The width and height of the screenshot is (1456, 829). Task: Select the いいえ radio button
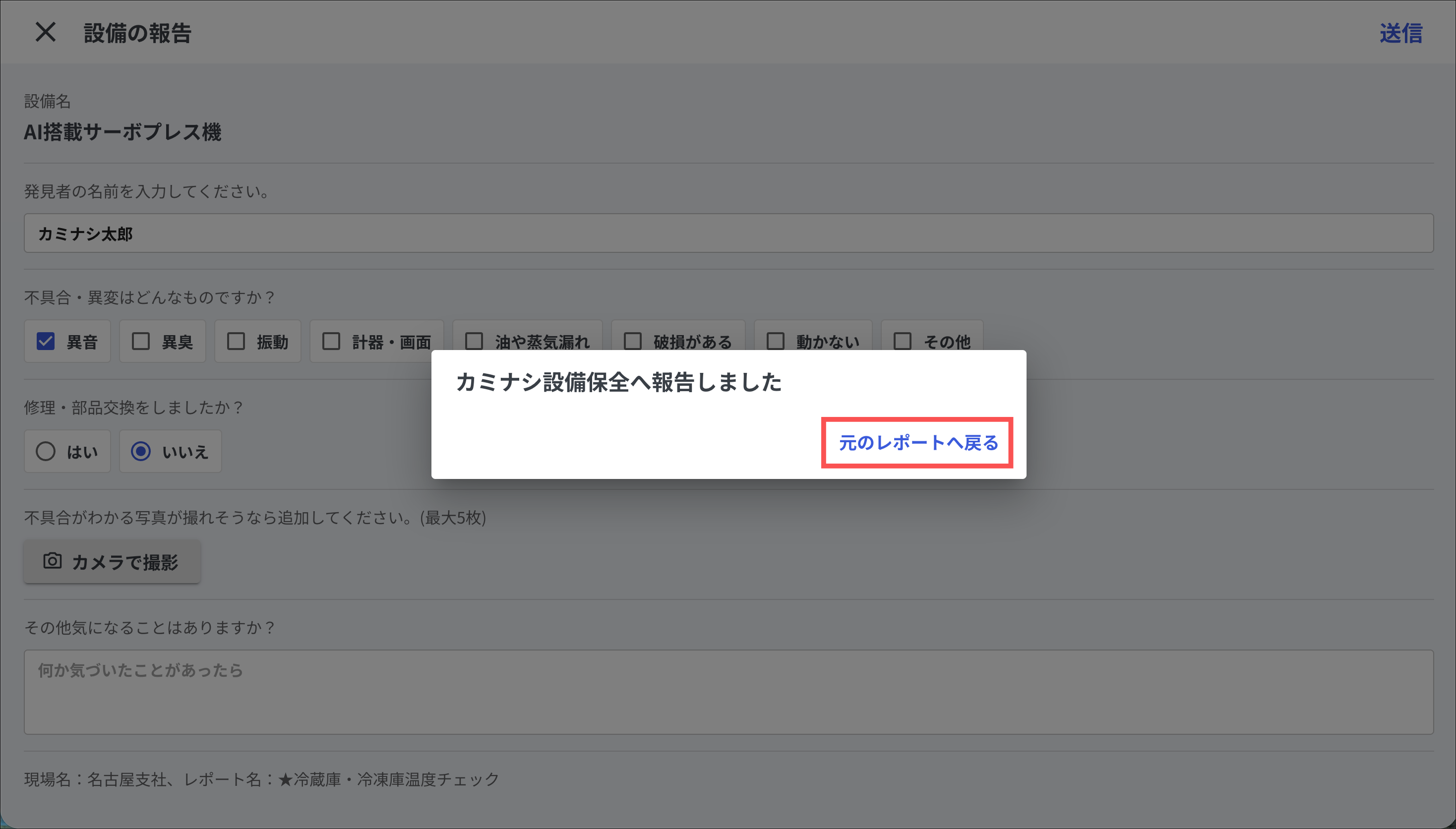(141, 452)
